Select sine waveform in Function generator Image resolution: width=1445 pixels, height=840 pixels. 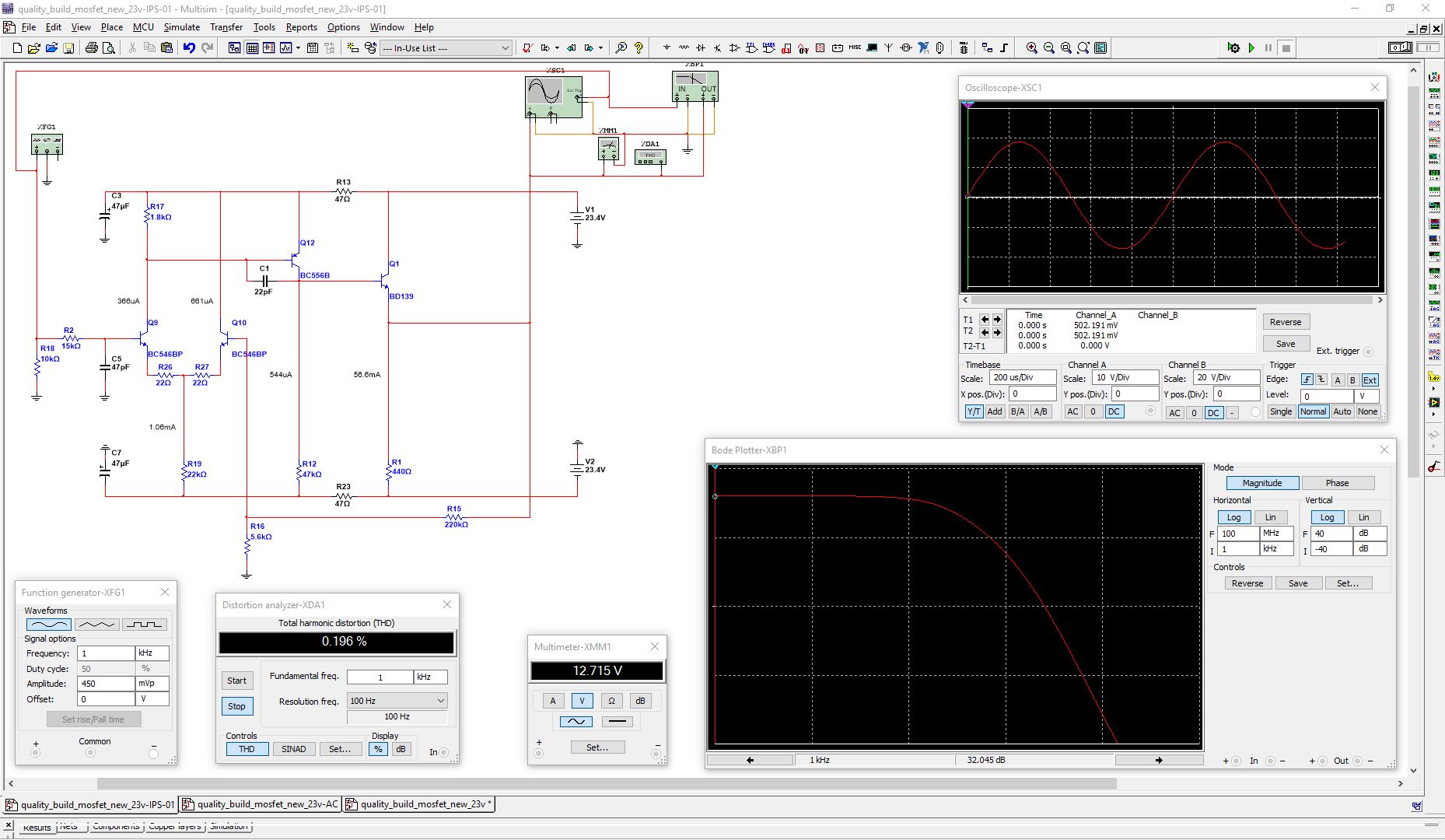coord(49,625)
